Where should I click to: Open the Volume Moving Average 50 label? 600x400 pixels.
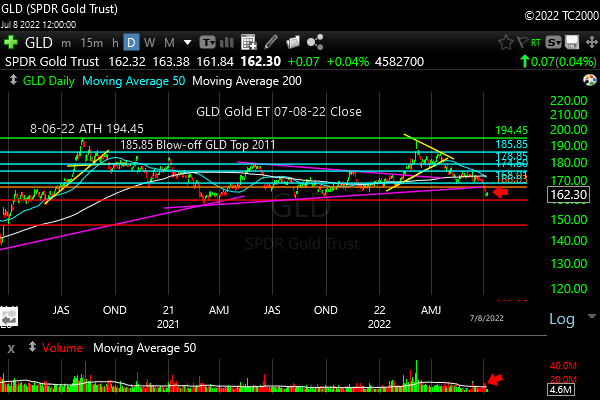(145, 348)
